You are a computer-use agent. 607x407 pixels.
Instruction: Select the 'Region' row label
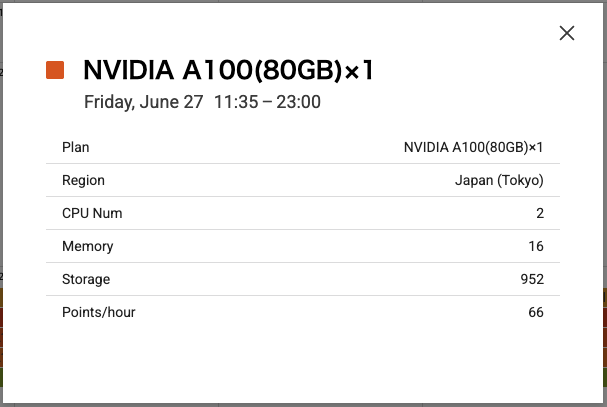tap(83, 180)
